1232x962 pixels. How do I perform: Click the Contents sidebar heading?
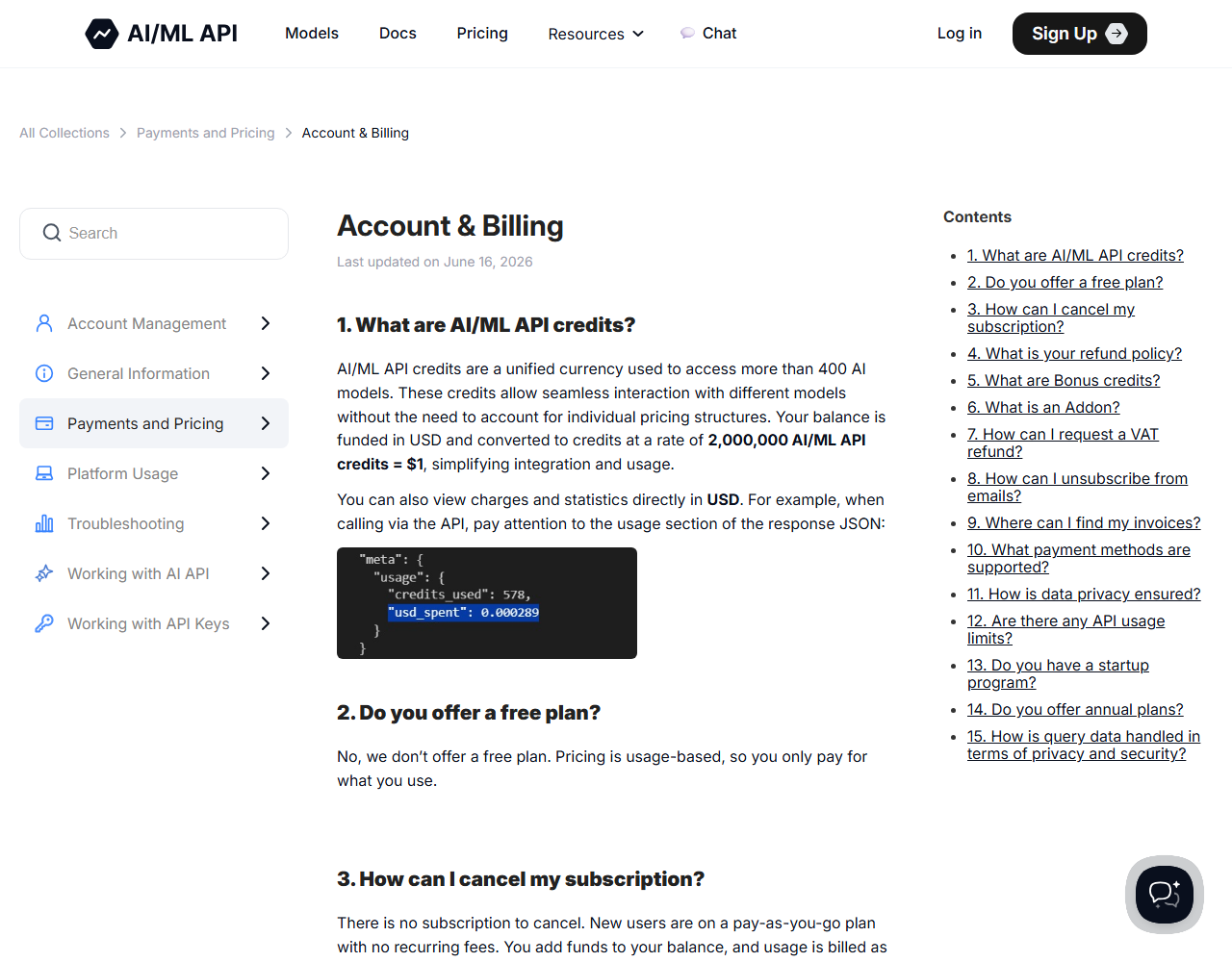977,217
